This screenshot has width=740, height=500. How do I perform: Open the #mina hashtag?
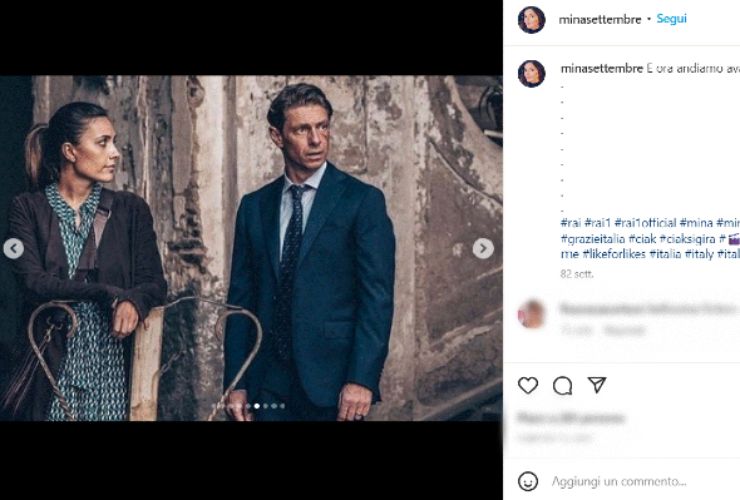[x=695, y=223]
